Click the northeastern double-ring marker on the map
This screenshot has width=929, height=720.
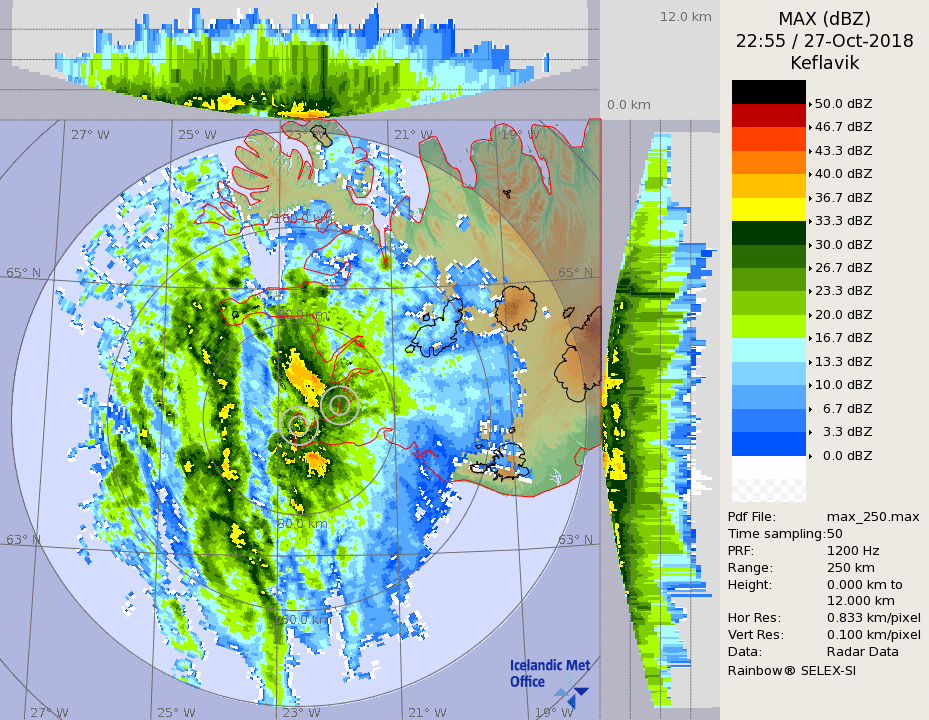point(340,404)
